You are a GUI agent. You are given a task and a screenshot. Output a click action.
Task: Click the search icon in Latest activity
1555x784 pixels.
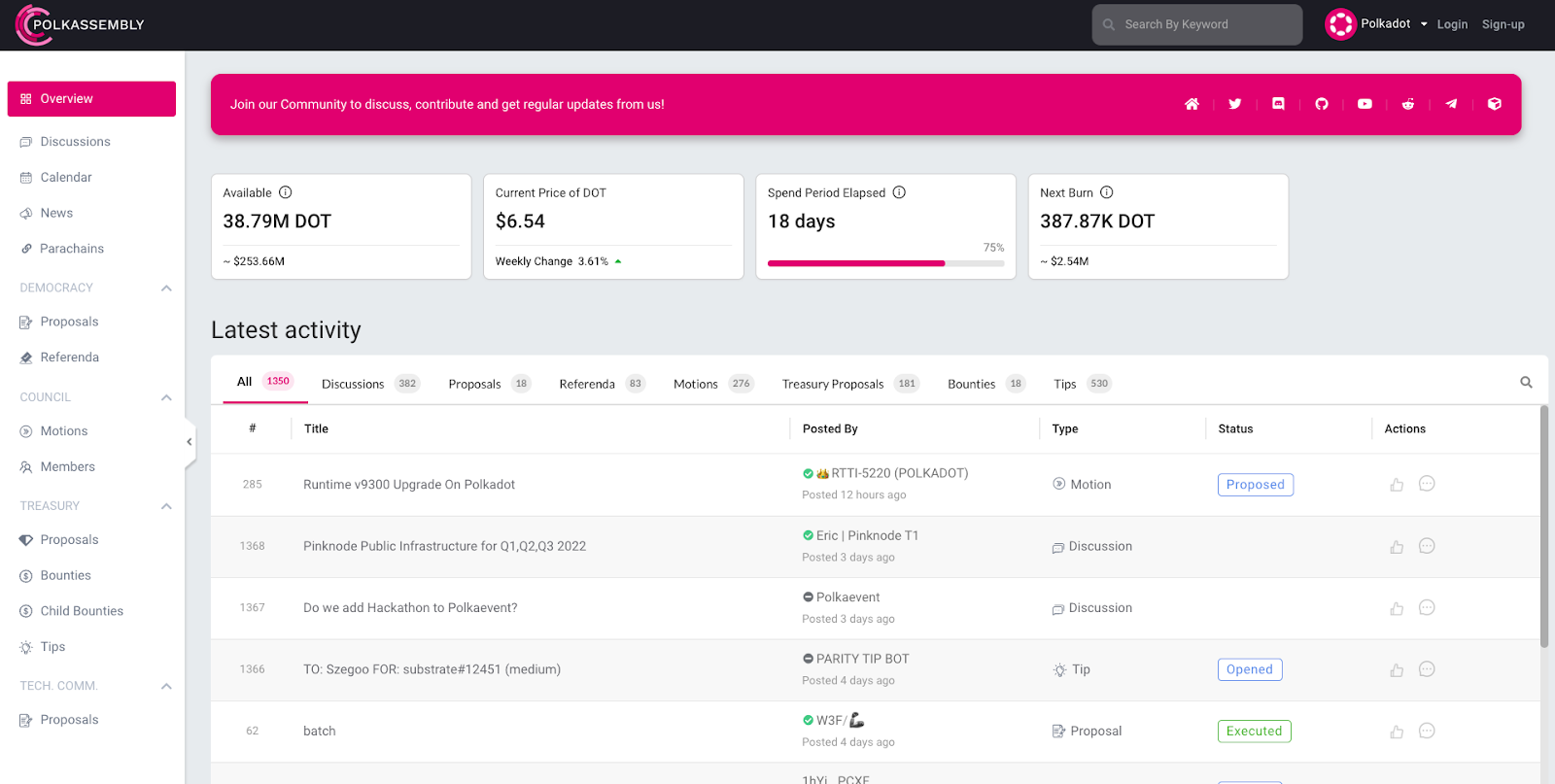pos(1526,383)
